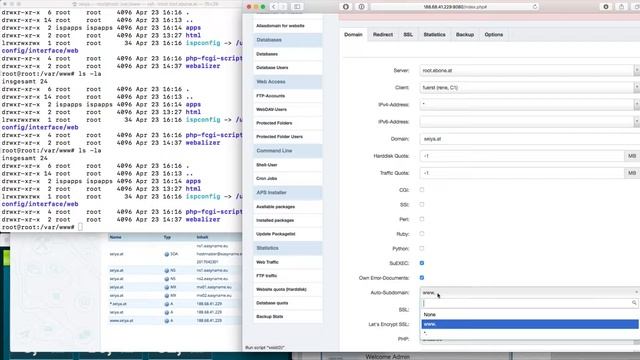This screenshot has height=360, width=640.
Task: Reload the page using address bar icon
Action: [x=535, y=7]
